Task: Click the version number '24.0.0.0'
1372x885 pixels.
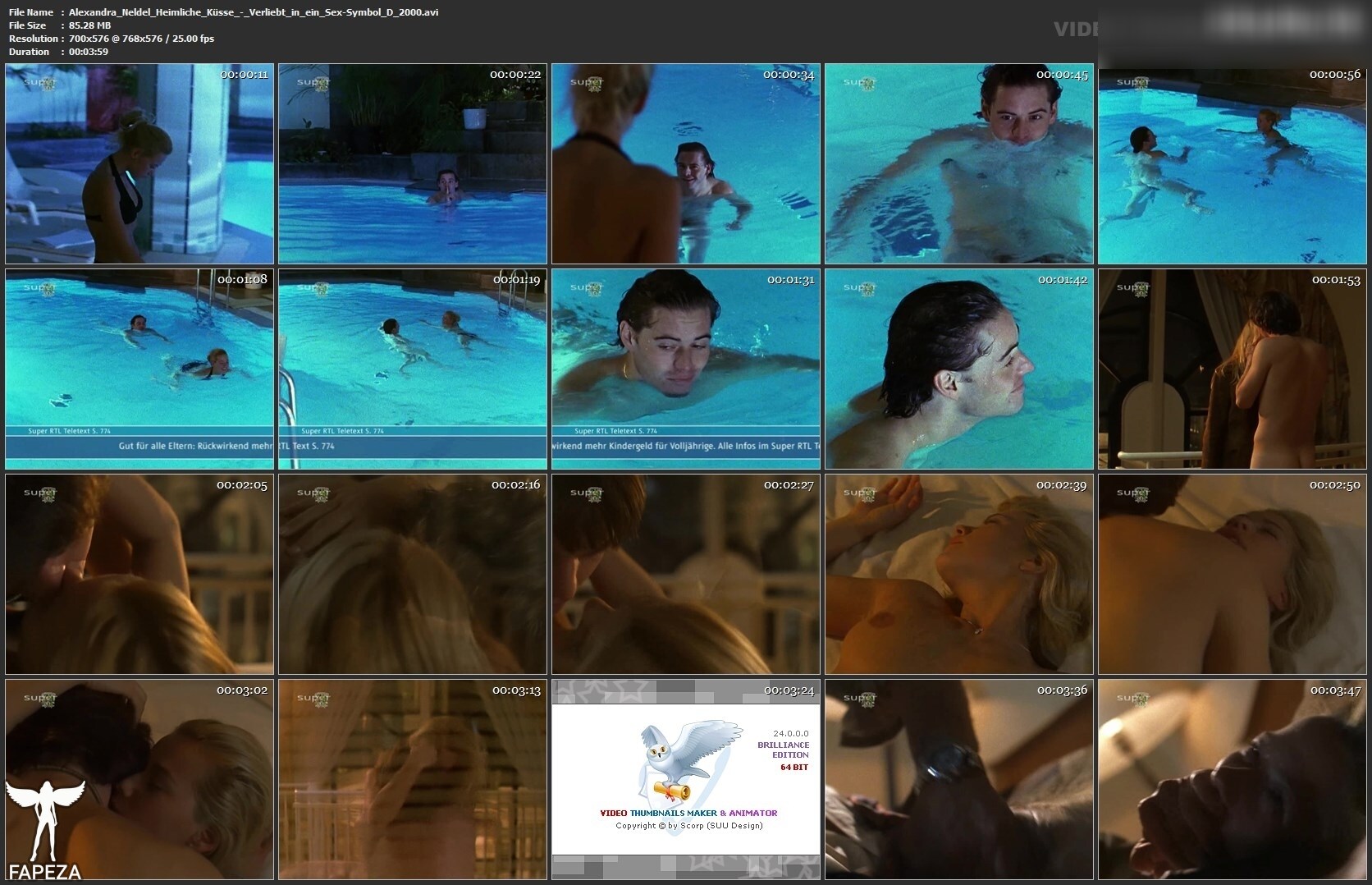Action: [x=791, y=734]
